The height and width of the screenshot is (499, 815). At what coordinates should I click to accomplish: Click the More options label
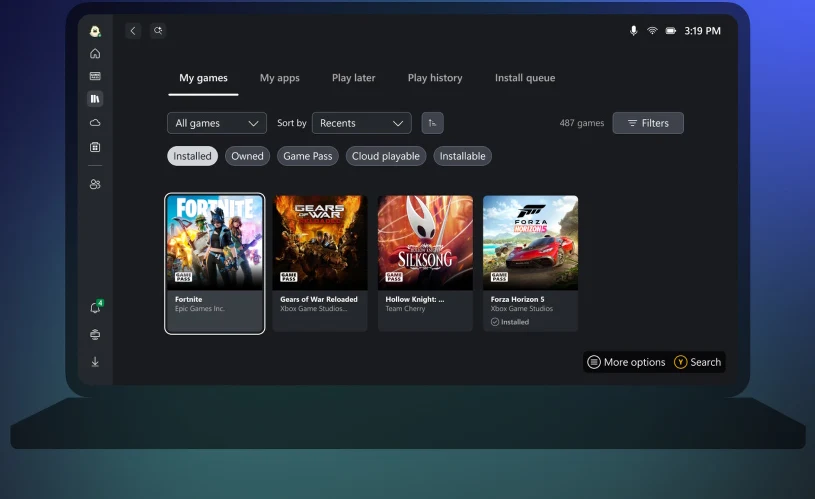click(635, 362)
